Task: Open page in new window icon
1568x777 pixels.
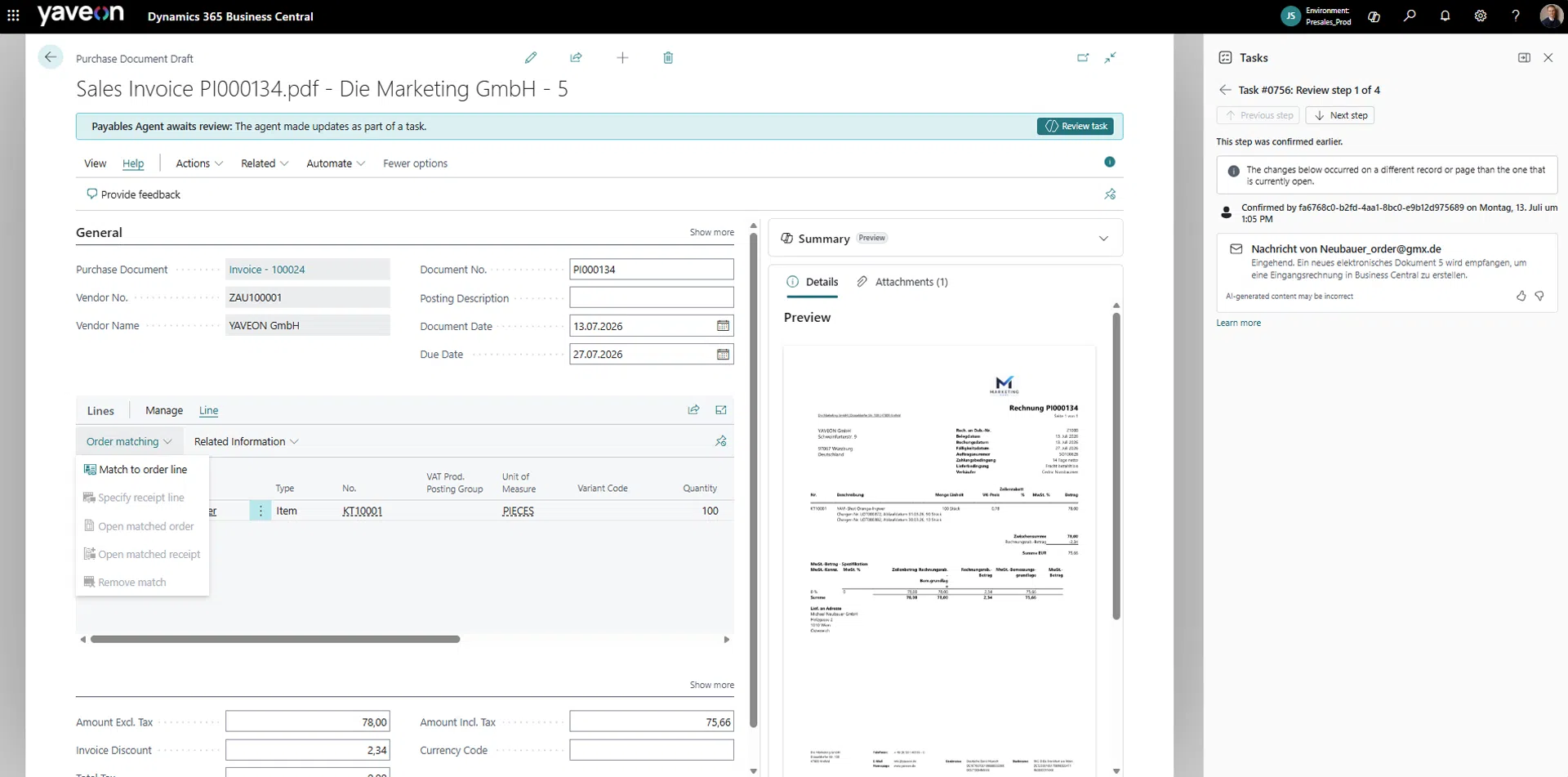Action: pos(1083,57)
